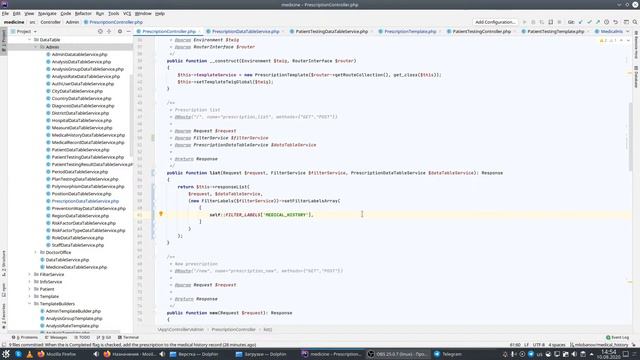The image size is (640, 360).
Task: Click the locate file target icon in Project panel
Action: 100,31
